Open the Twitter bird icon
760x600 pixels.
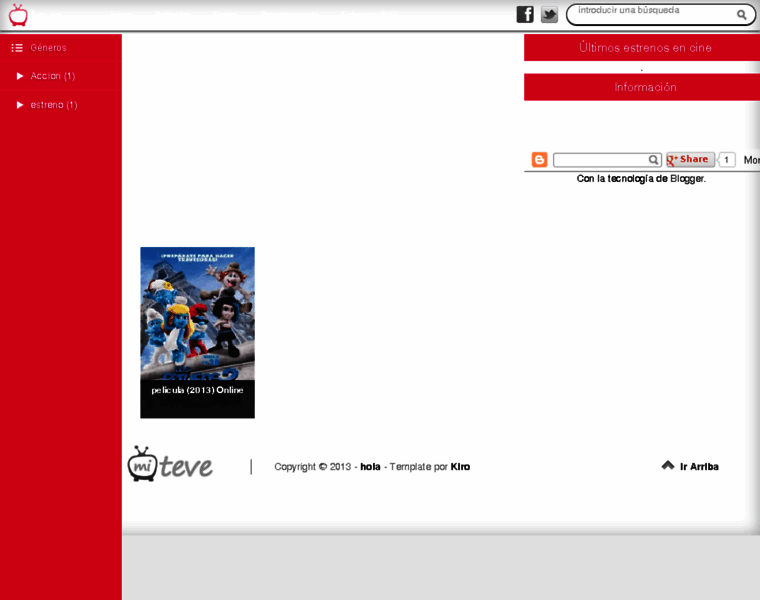[549, 14]
